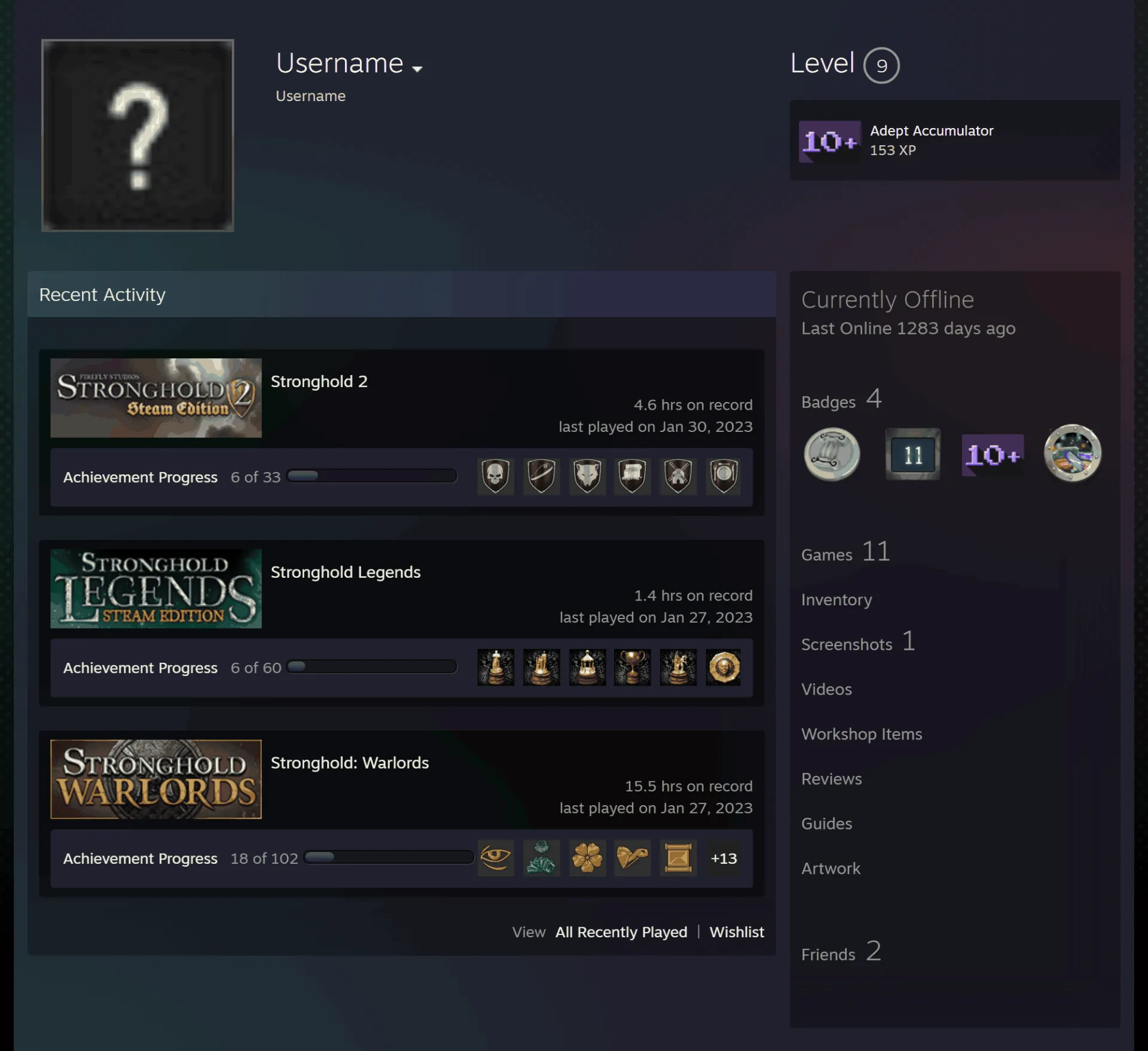Click the silver pillar community badge
The width and height of the screenshot is (1148, 1051).
(832, 455)
